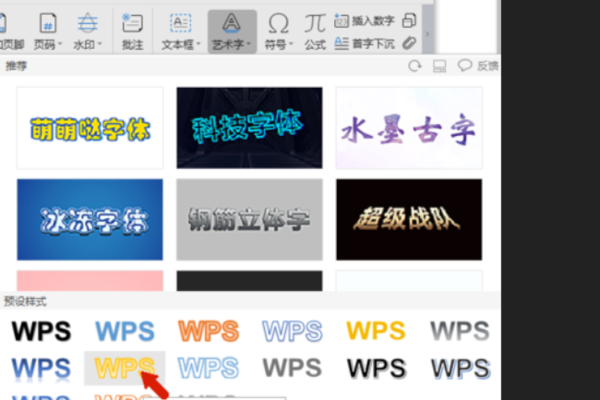Click 首字下沉 drop cap option
This screenshot has height=400, width=600.
pos(364,43)
